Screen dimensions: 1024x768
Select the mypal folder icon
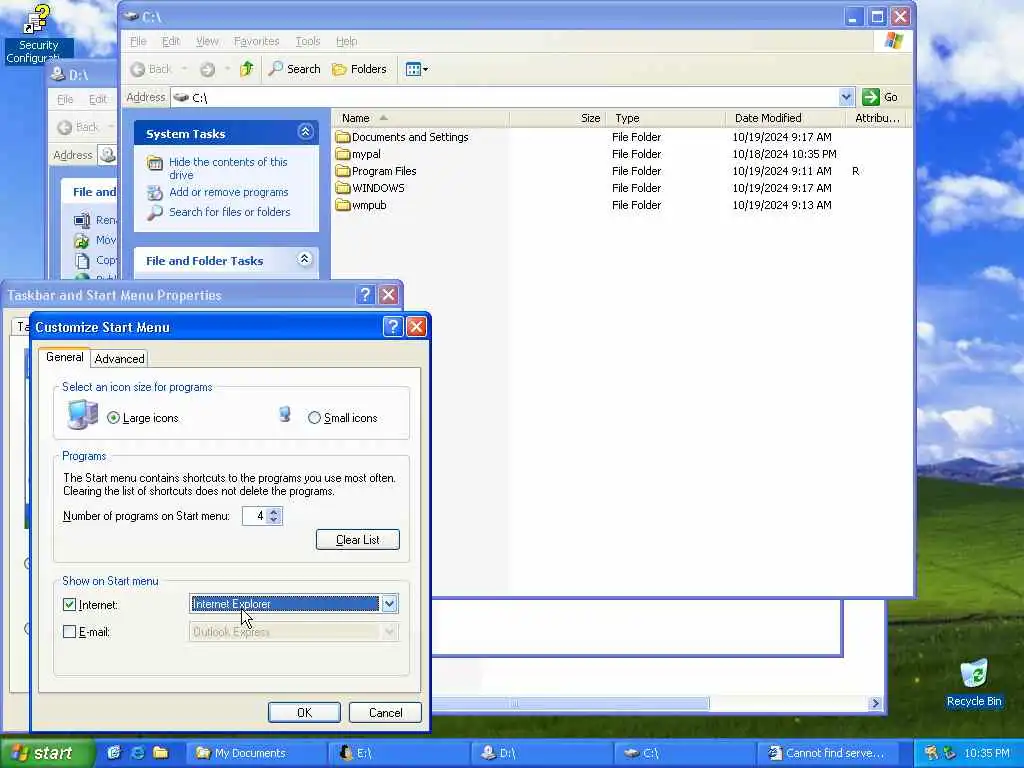coord(343,154)
